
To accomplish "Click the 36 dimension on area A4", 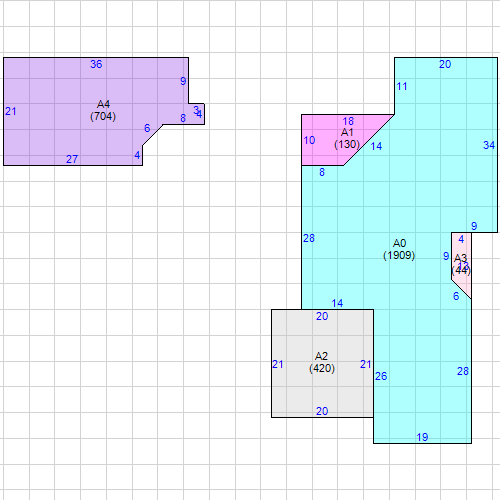I will (96, 64).
